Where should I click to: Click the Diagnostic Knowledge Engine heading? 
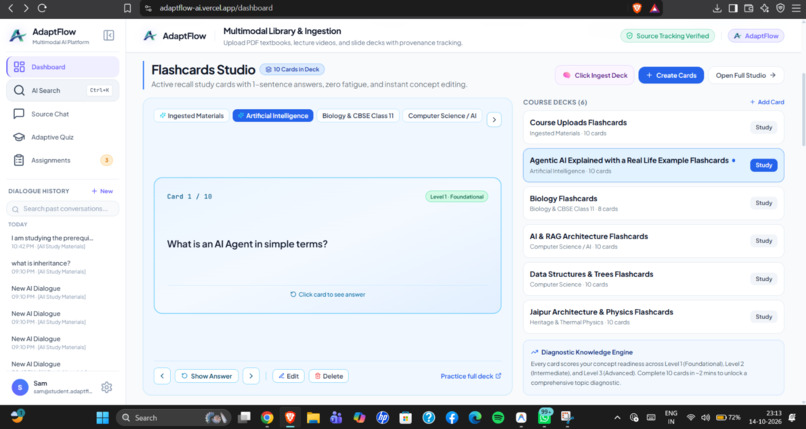point(587,352)
